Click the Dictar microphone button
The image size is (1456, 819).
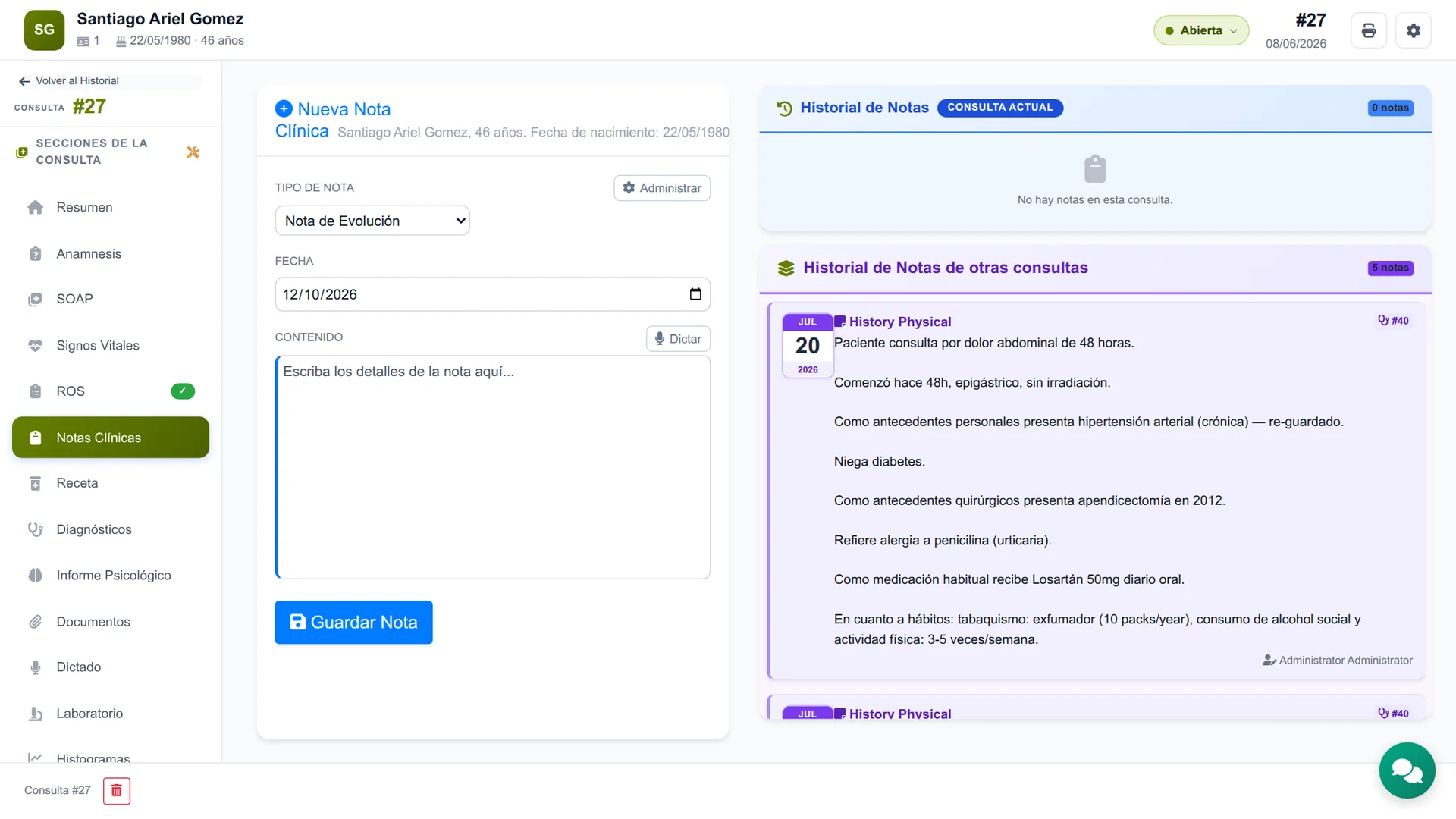click(x=678, y=339)
